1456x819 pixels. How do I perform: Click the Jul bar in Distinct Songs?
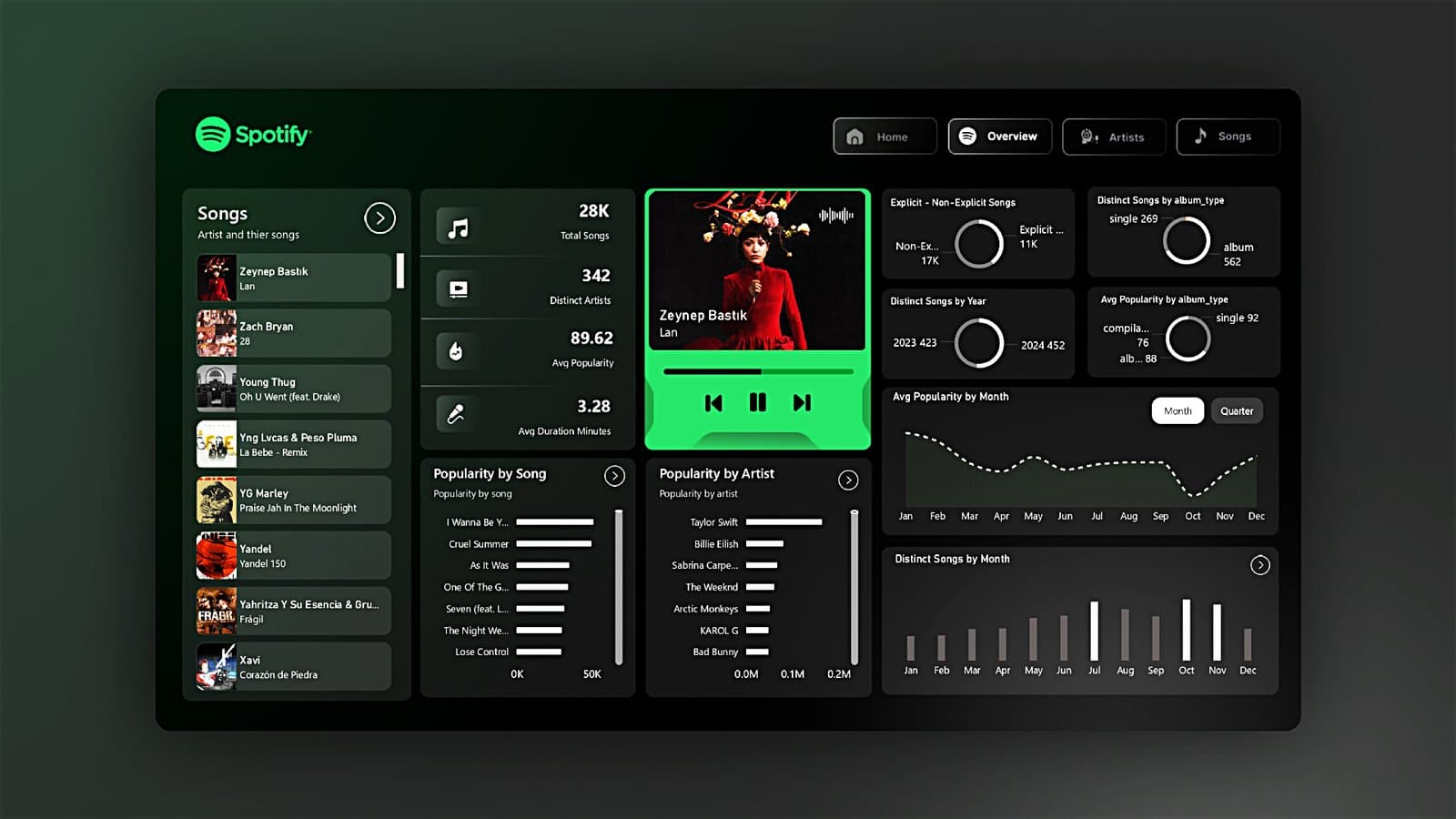pos(1095,631)
